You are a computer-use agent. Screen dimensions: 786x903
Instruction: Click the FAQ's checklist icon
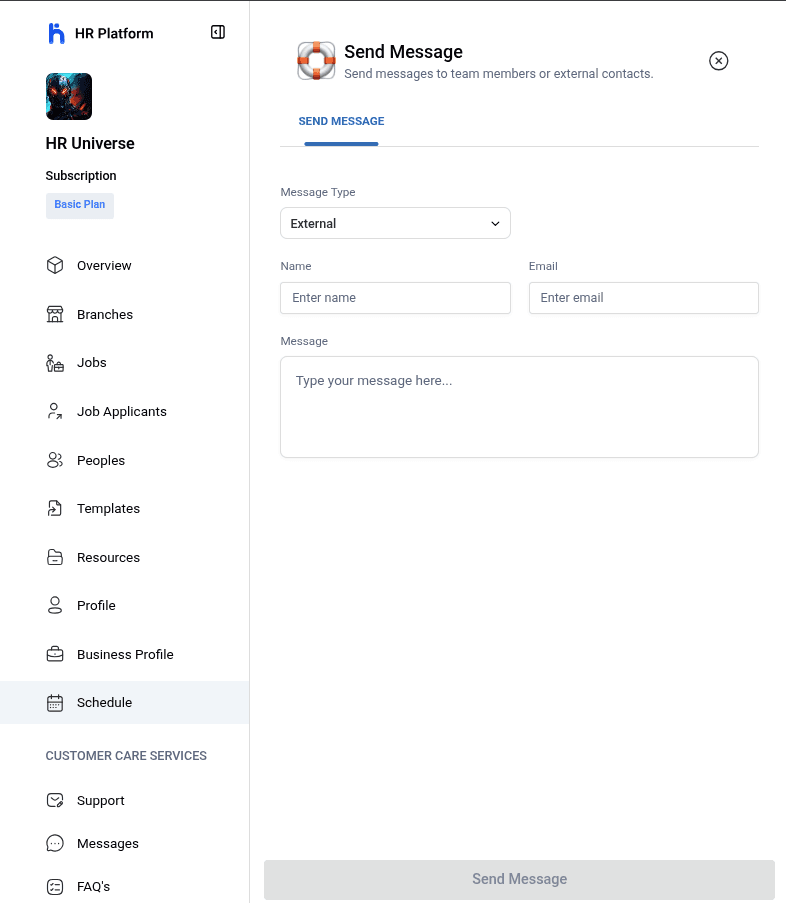(55, 886)
